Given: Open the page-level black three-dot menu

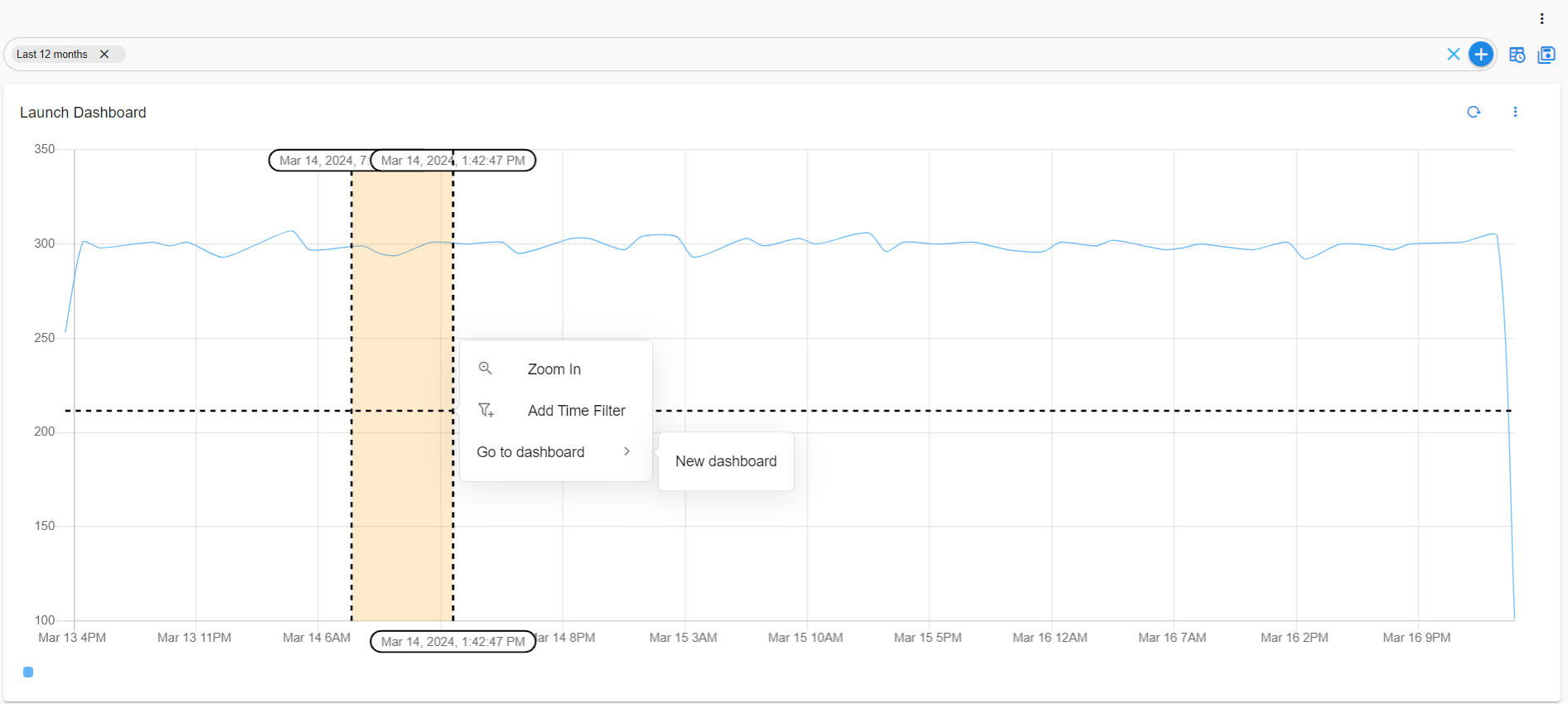Looking at the screenshot, I should (1541, 18).
